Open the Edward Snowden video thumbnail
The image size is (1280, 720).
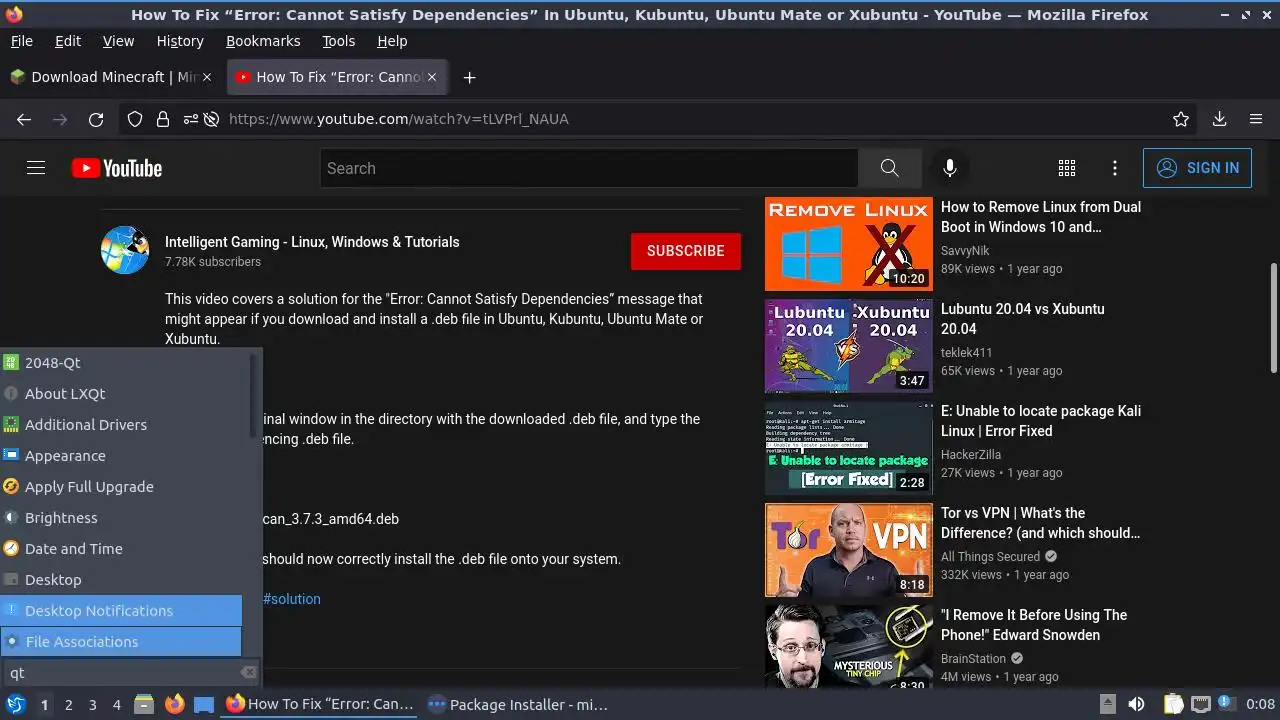[849, 646]
